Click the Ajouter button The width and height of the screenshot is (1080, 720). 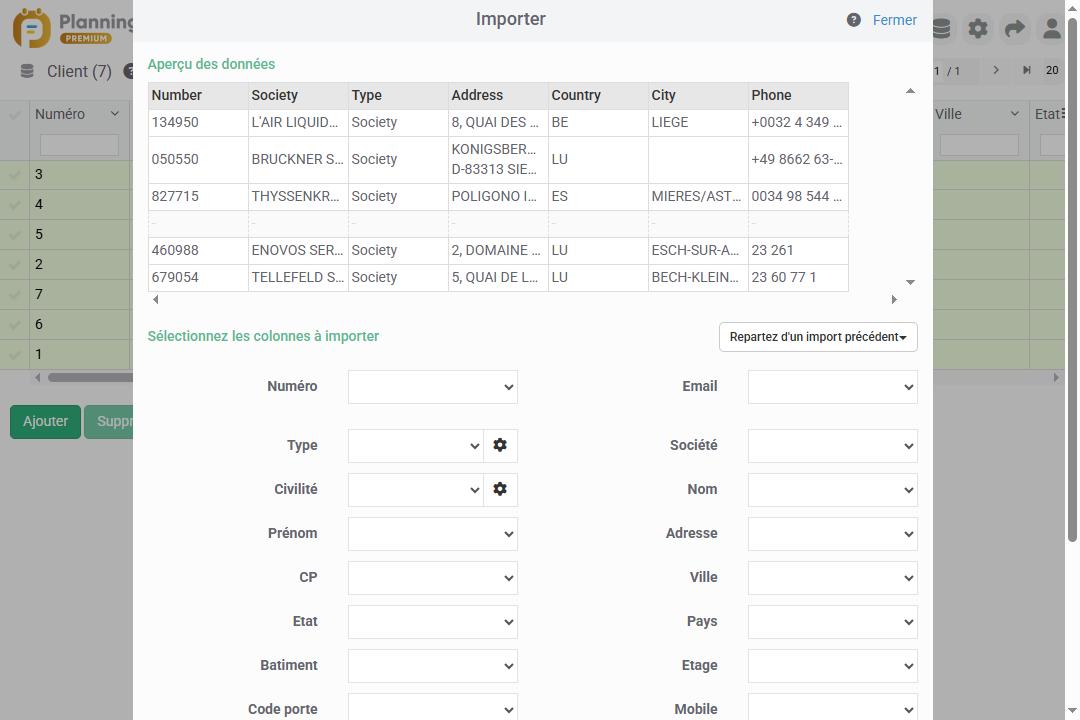coord(45,422)
